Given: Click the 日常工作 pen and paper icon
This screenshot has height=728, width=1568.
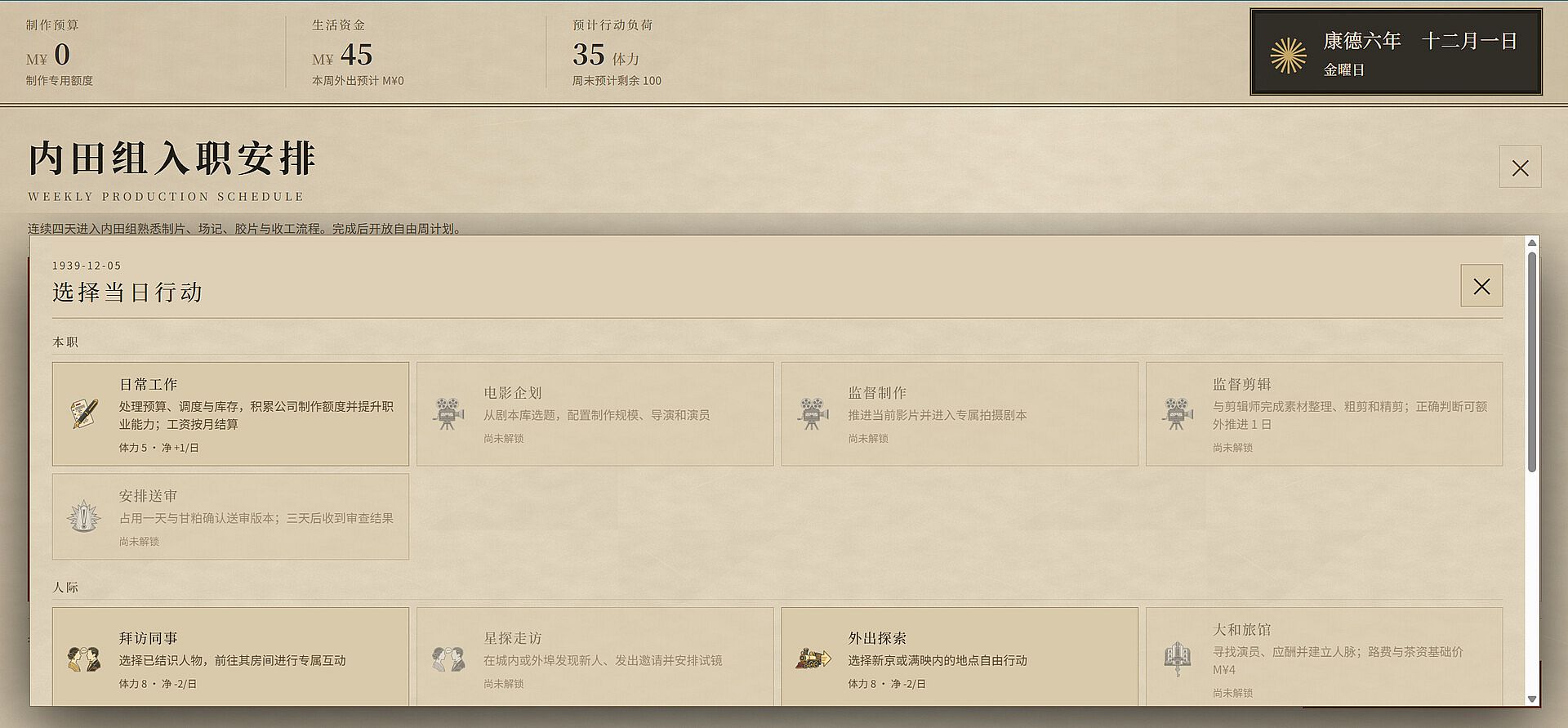Looking at the screenshot, I should [84, 413].
